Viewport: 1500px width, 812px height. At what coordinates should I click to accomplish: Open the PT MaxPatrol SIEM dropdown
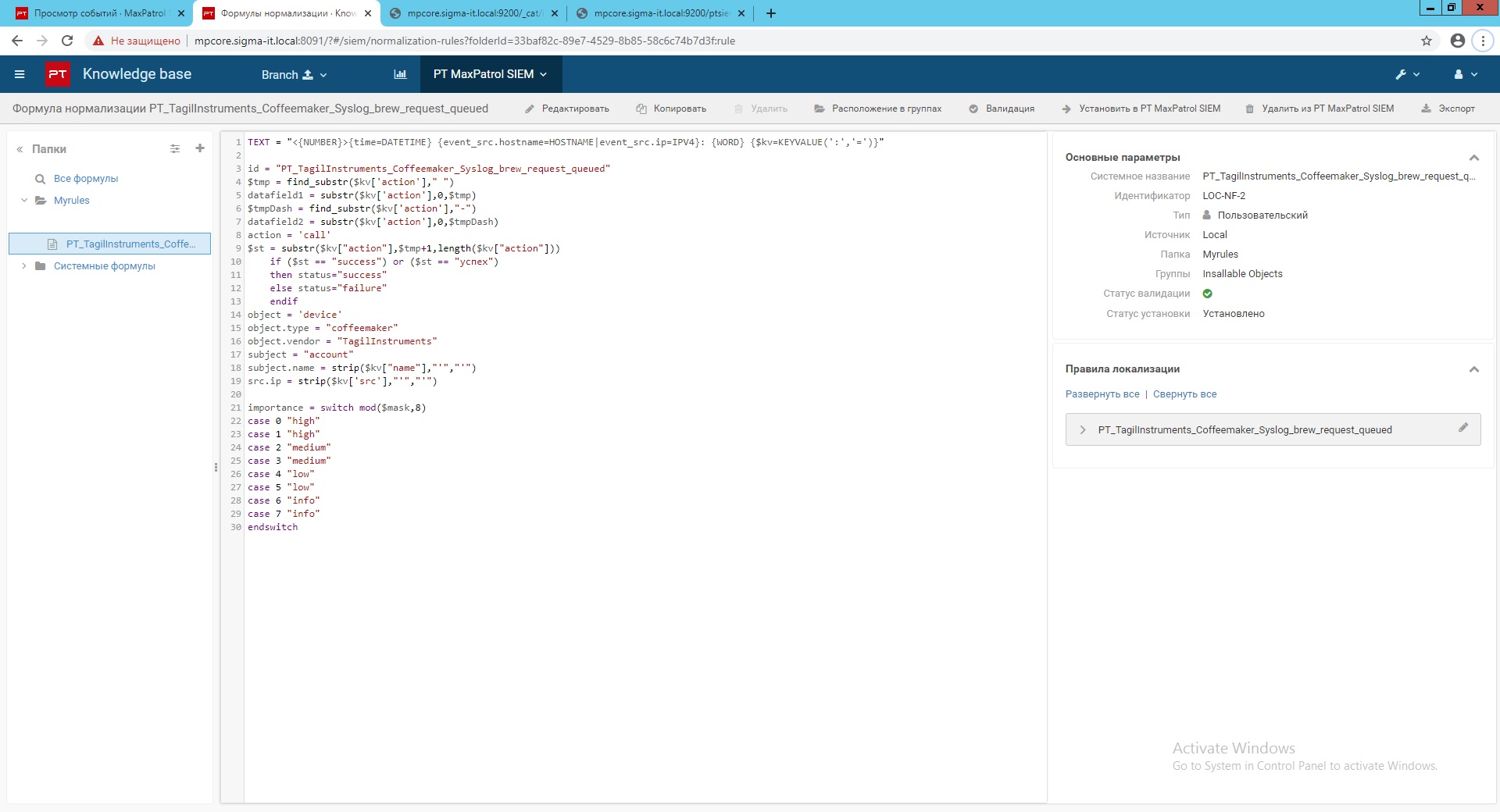pos(490,74)
